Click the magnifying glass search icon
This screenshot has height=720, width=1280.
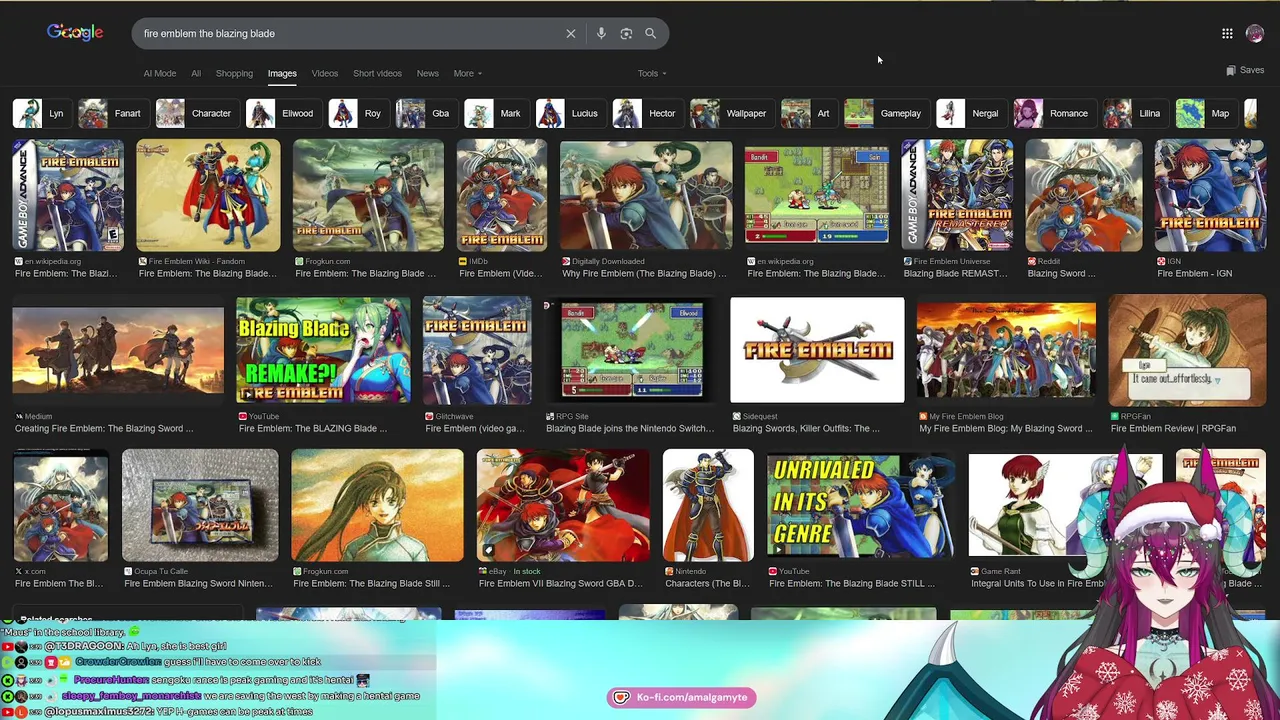(x=650, y=33)
